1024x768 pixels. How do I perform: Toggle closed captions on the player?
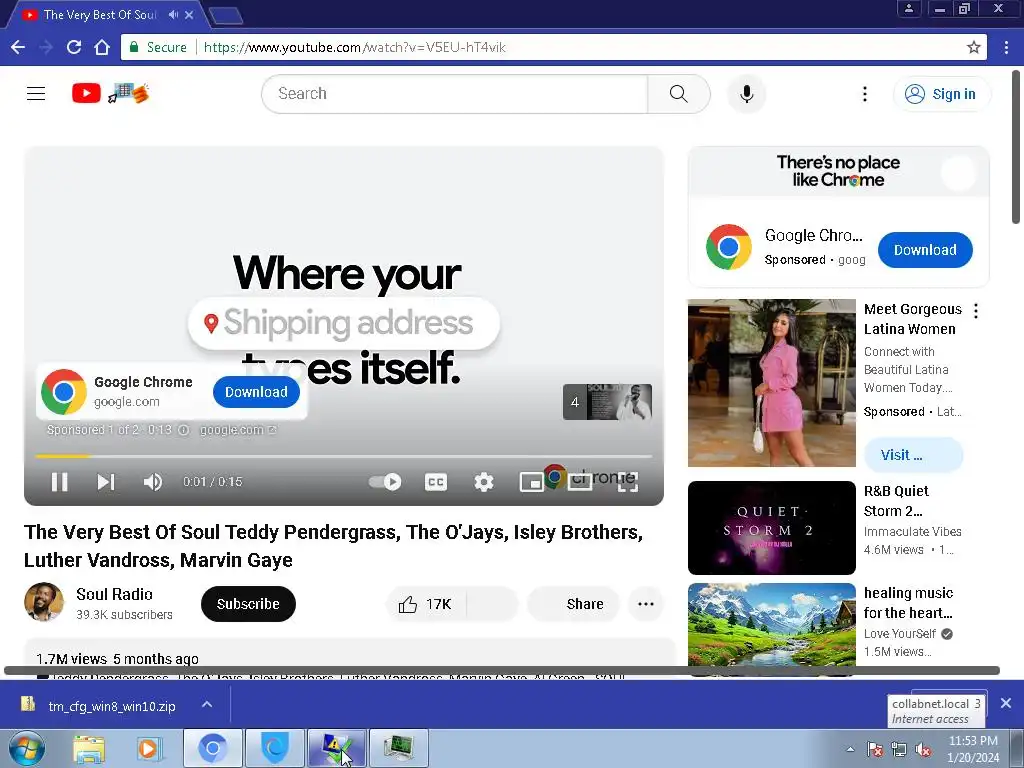[x=436, y=482]
